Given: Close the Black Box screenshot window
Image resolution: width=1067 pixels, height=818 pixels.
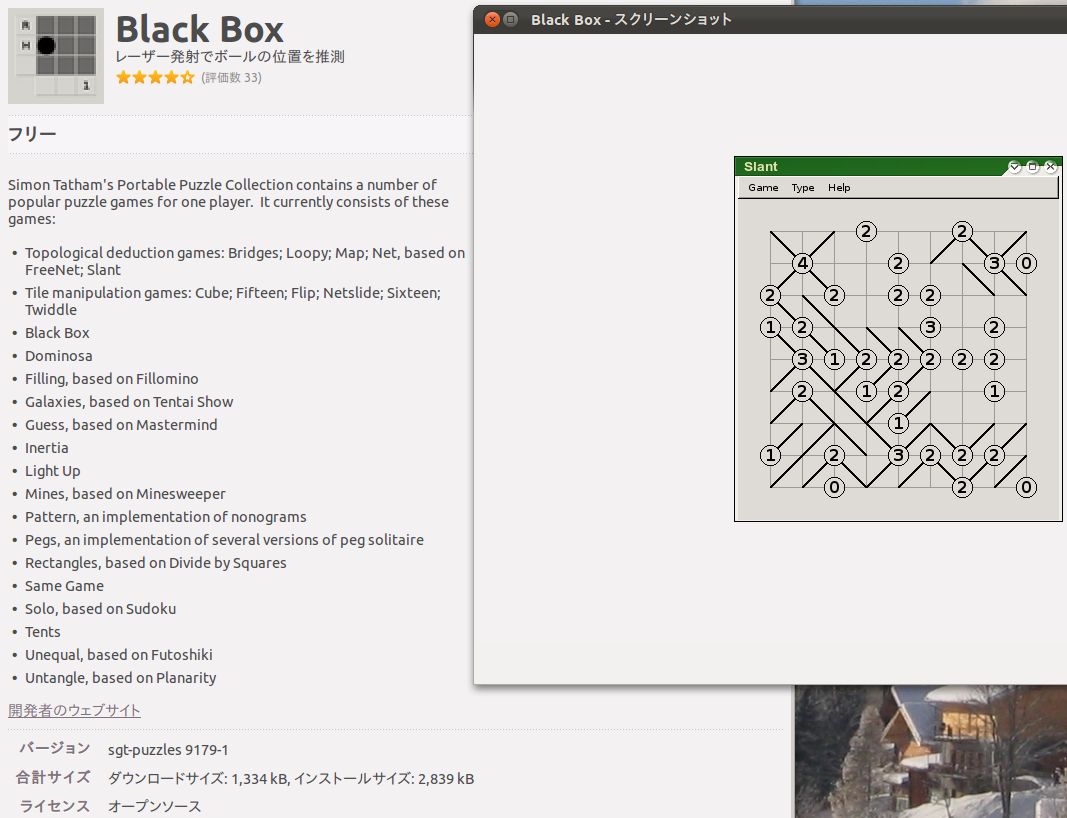Looking at the screenshot, I should (x=492, y=20).
